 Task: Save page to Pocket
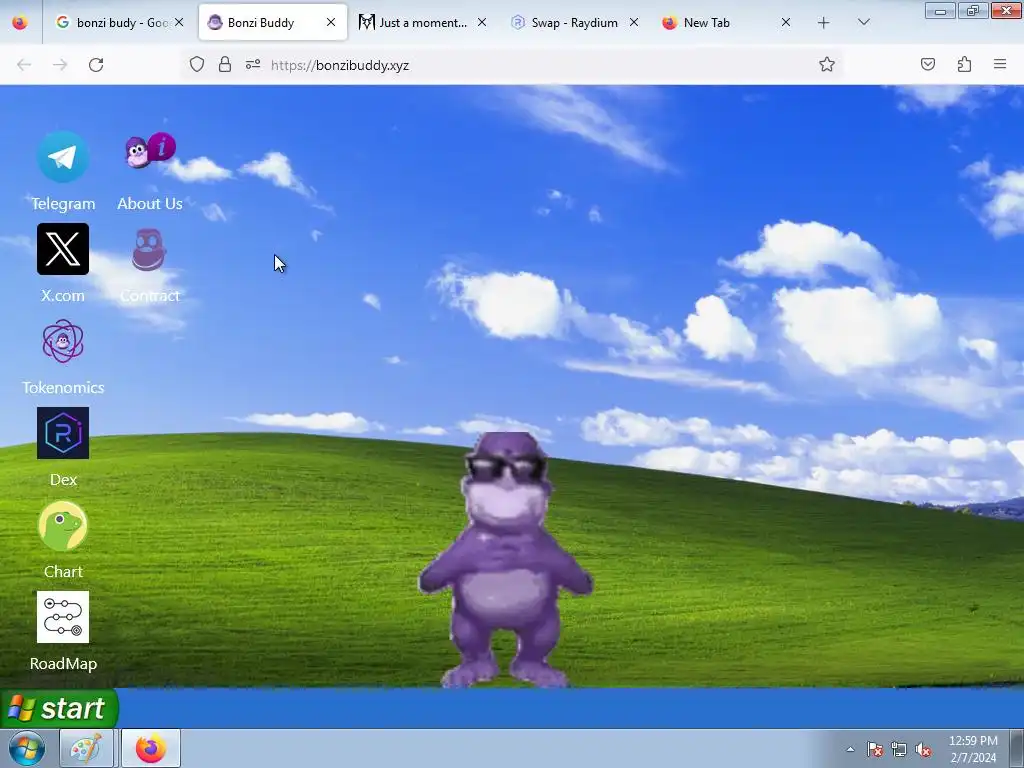pos(928,64)
